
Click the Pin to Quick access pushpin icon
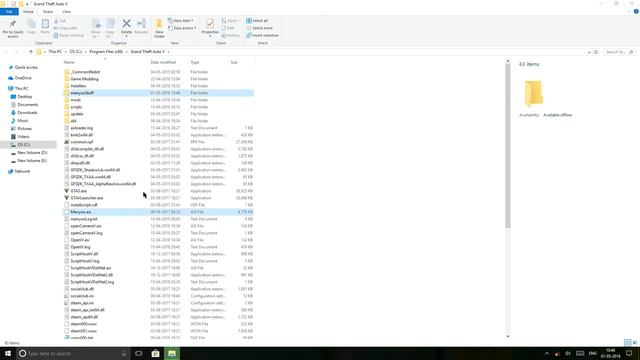pos(13,24)
